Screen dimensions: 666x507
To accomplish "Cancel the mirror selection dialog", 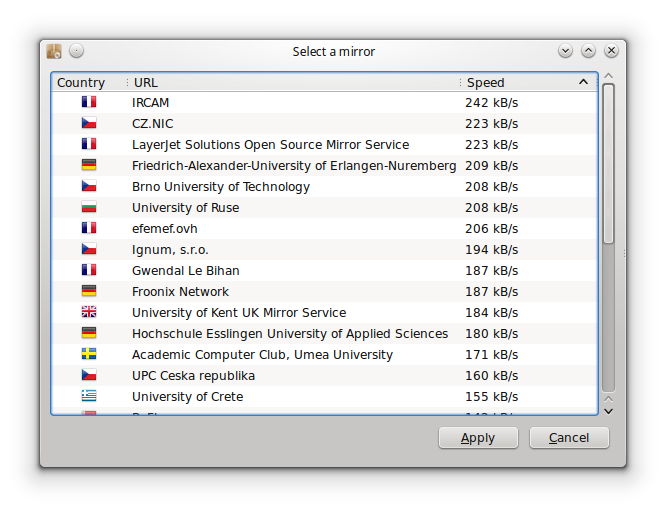I will point(569,438).
